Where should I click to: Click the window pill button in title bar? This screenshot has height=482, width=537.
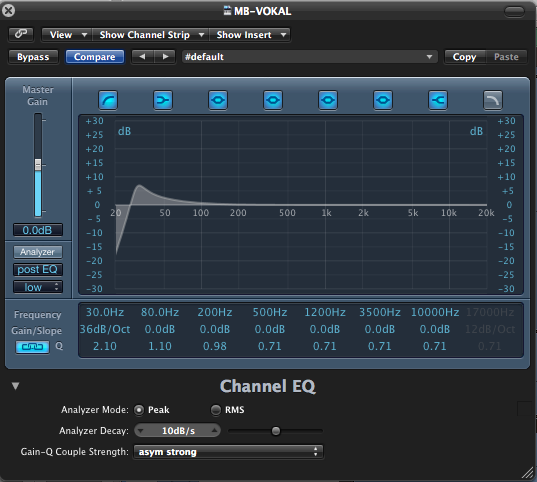click(514, 11)
